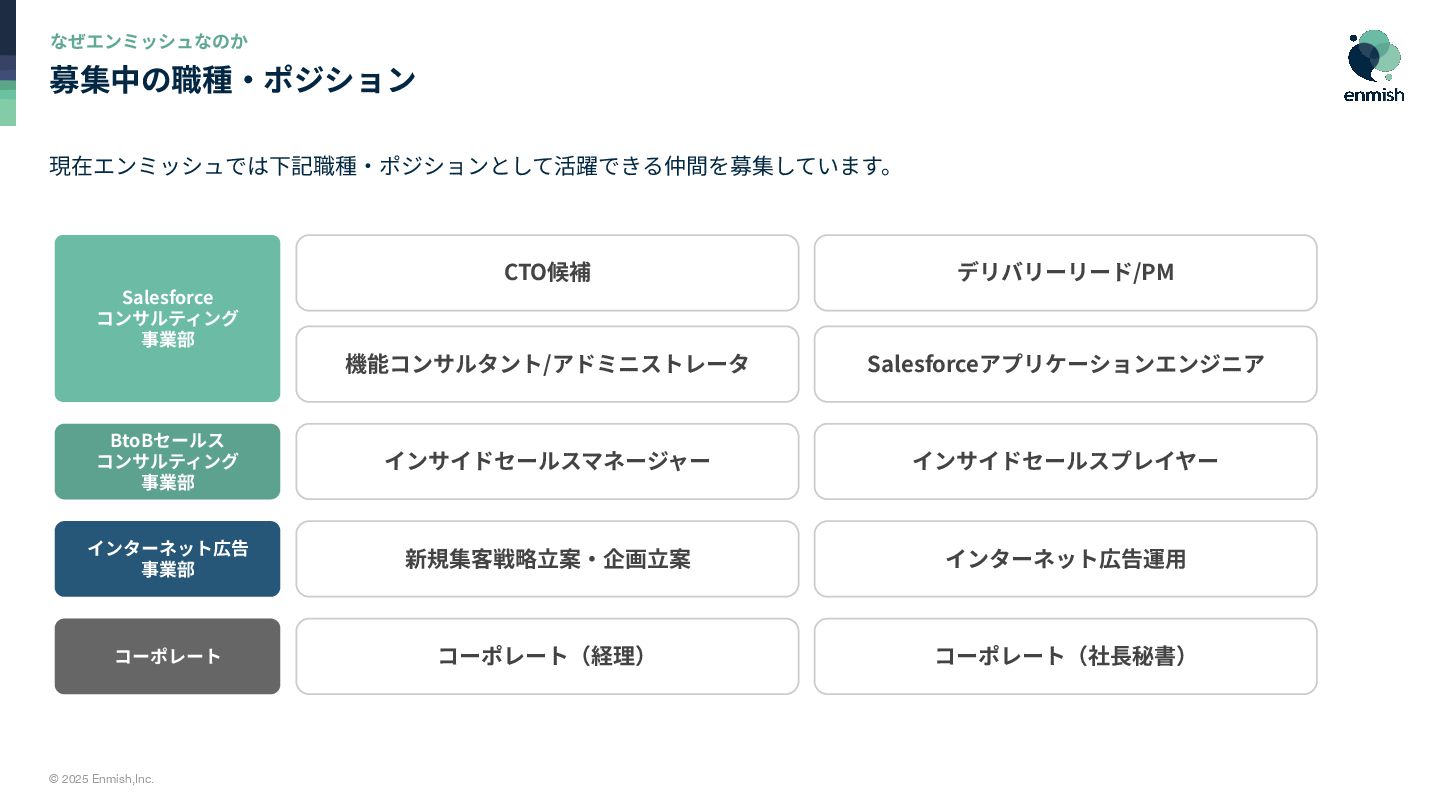
Task: Click the CTO候補 position box
Action: 547,273
